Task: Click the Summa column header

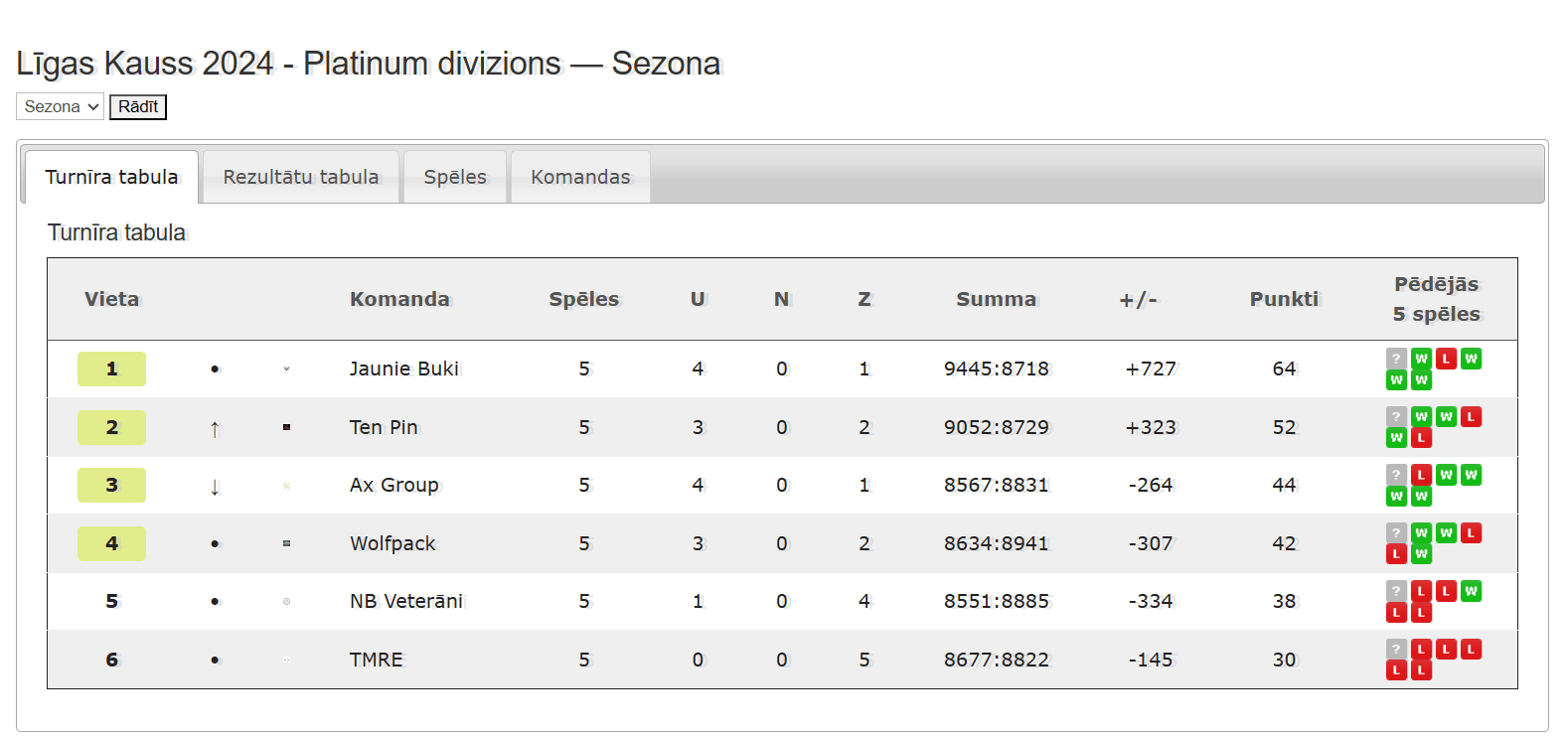Action: [996, 299]
